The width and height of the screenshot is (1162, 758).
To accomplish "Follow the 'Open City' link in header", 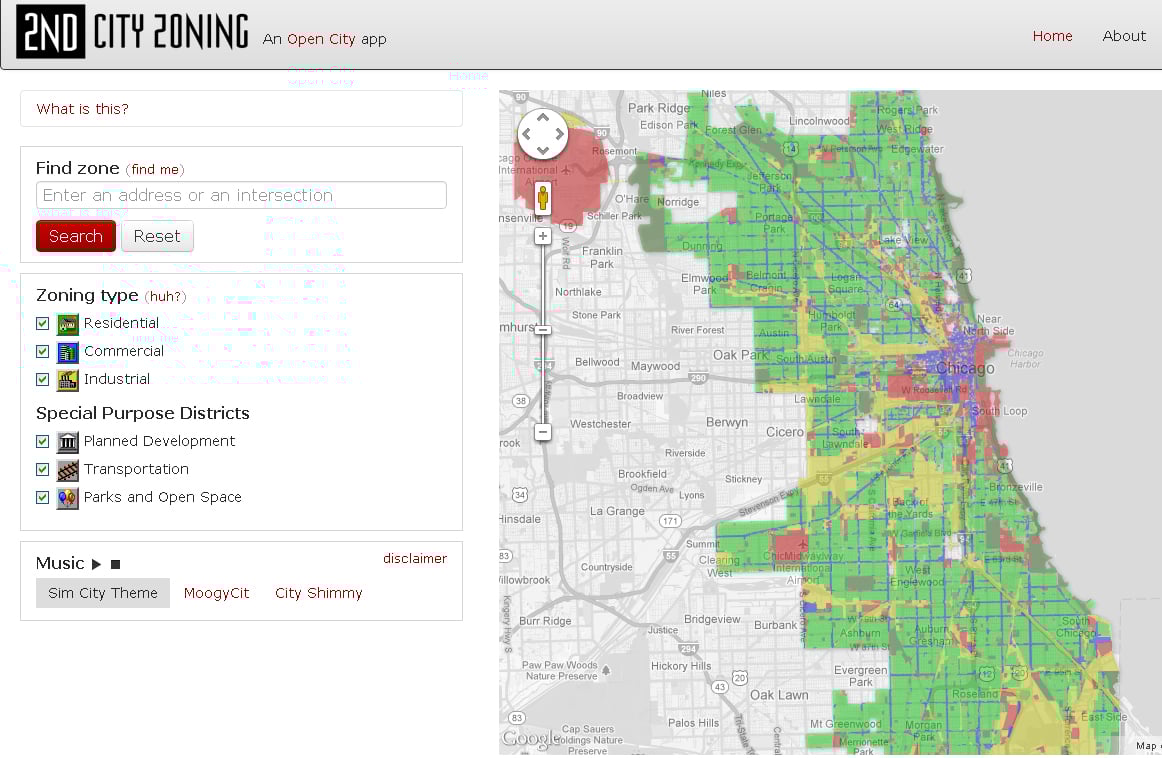I will tap(322, 39).
